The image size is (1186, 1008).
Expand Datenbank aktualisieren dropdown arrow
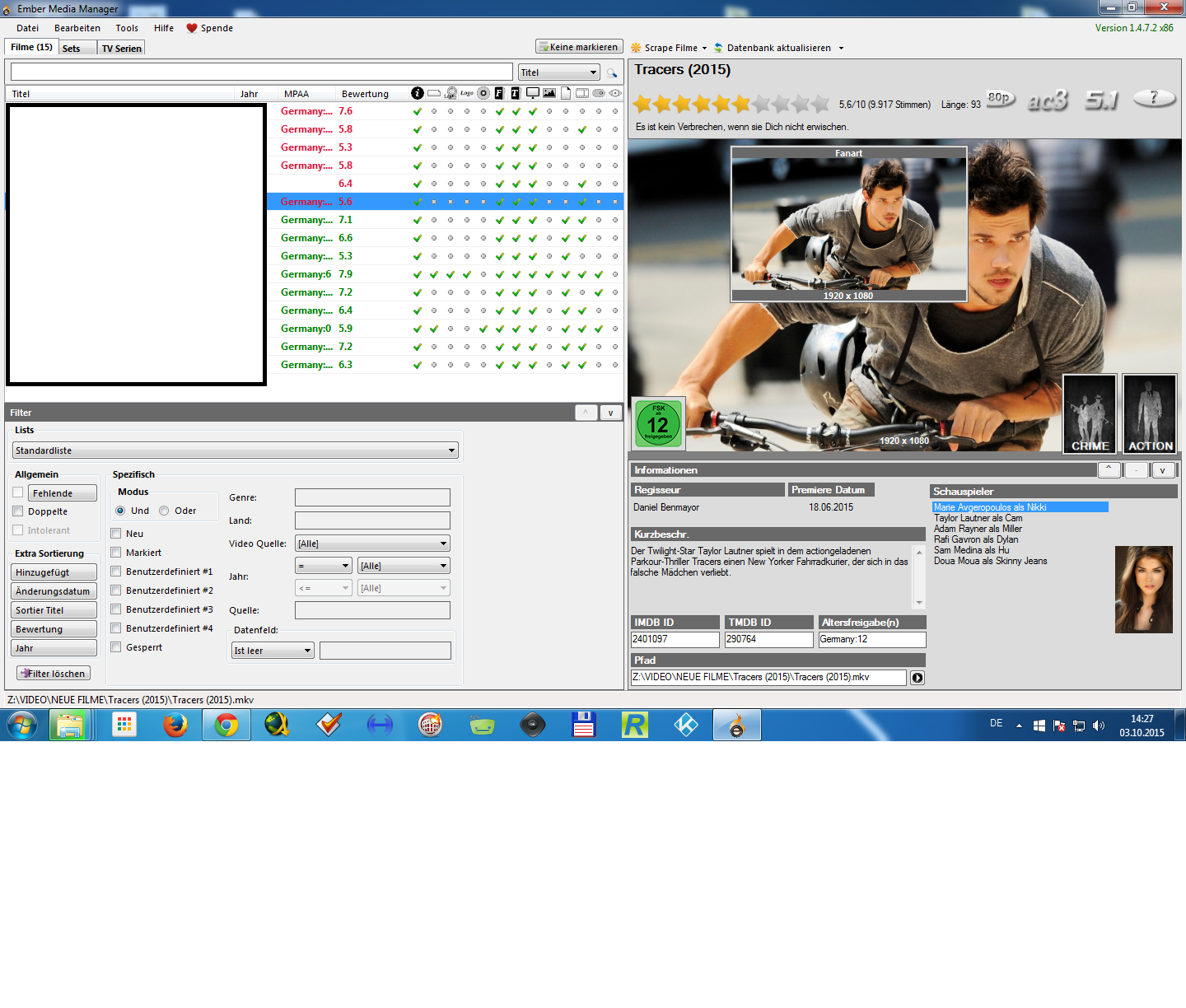tap(841, 48)
